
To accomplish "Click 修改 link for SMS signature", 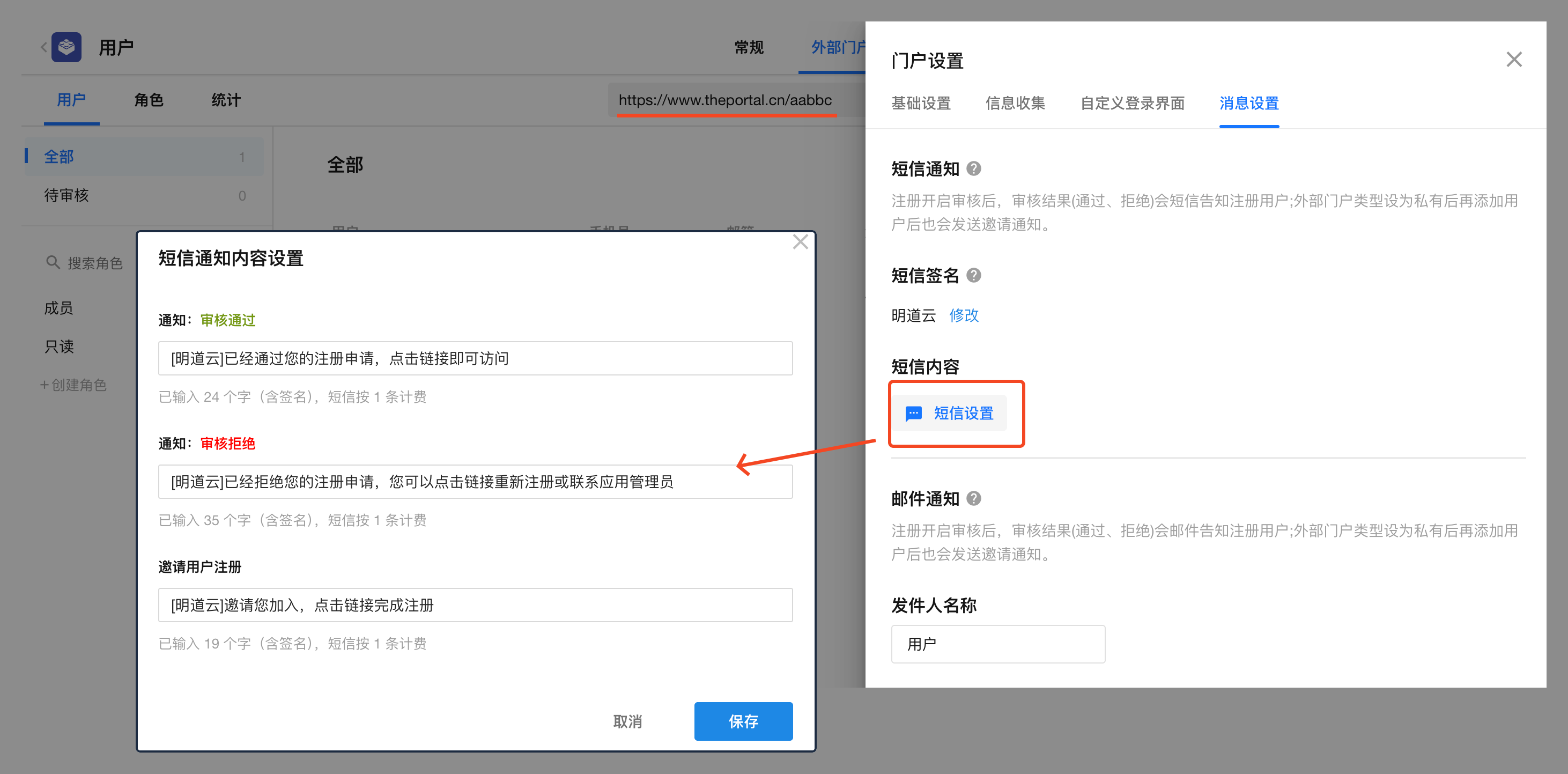I will pyautogui.click(x=964, y=315).
